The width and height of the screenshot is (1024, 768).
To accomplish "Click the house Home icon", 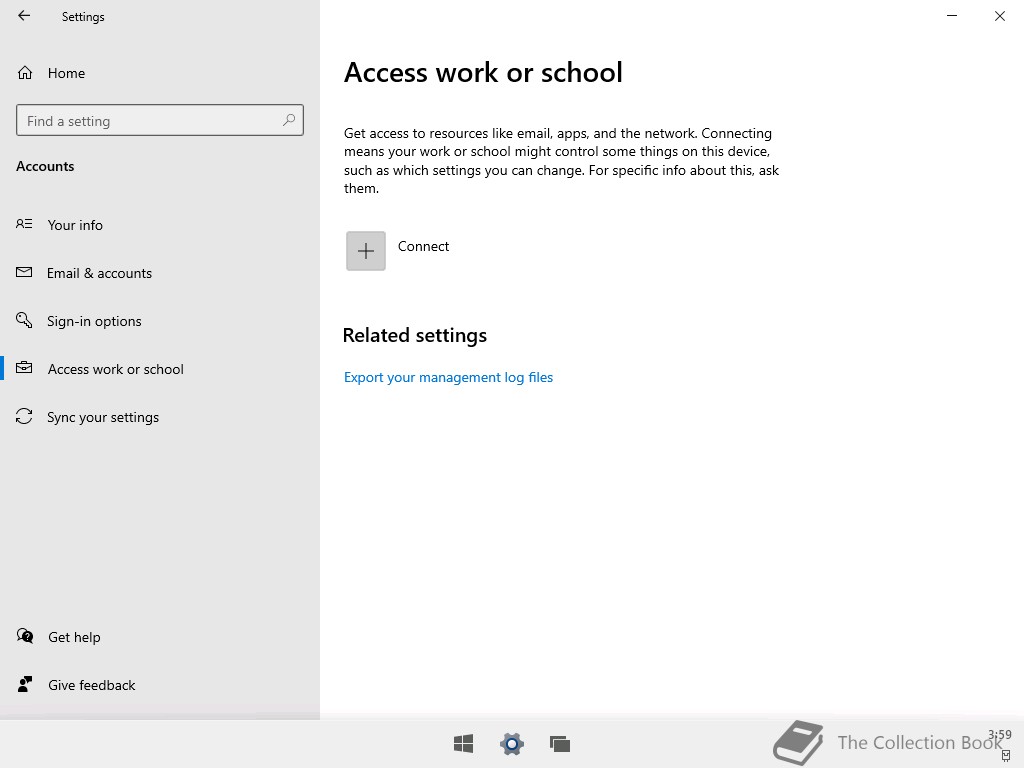I will (25, 72).
